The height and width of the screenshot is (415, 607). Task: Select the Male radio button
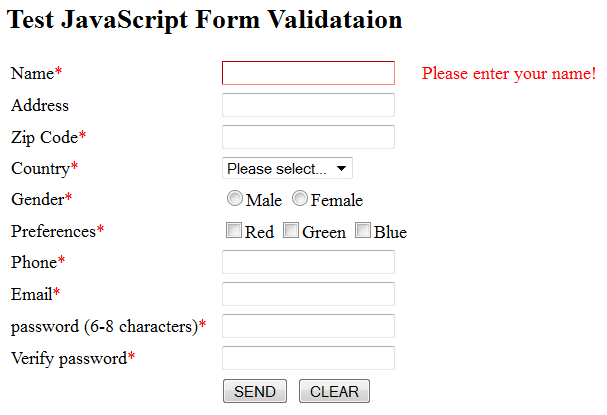tap(235, 199)
